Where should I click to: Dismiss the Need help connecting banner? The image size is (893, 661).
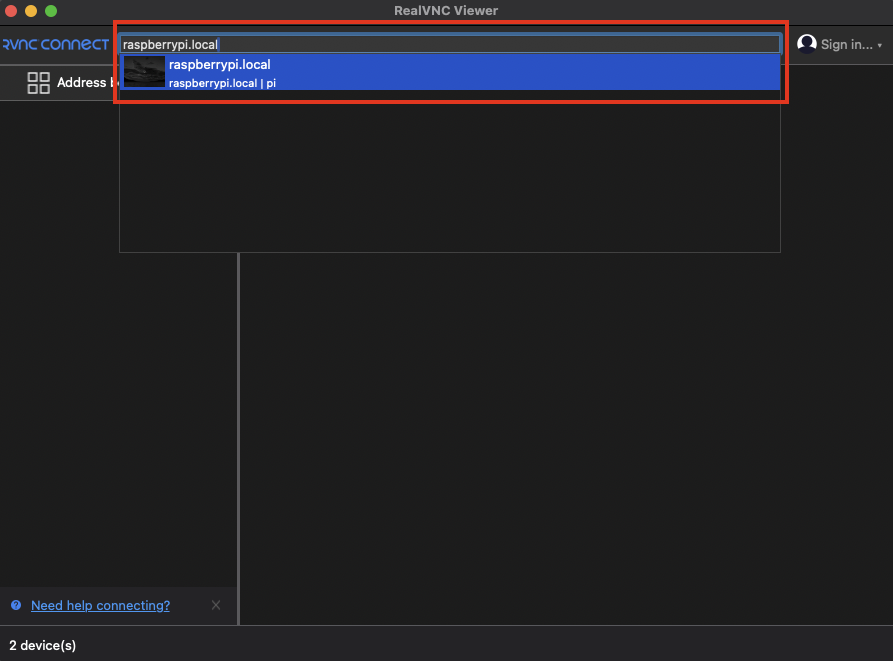tap(216, 605)
